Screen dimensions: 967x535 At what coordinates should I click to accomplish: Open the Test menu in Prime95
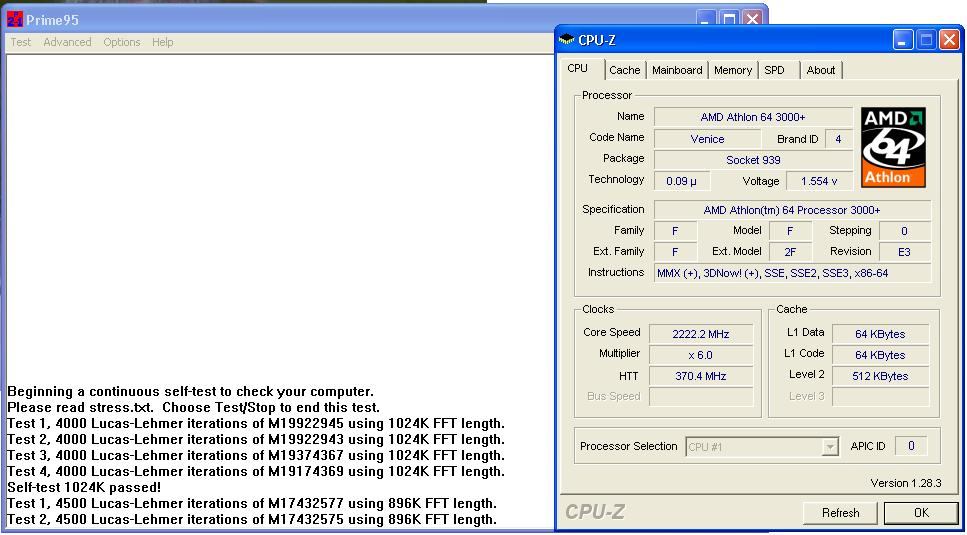coord(20,42)
